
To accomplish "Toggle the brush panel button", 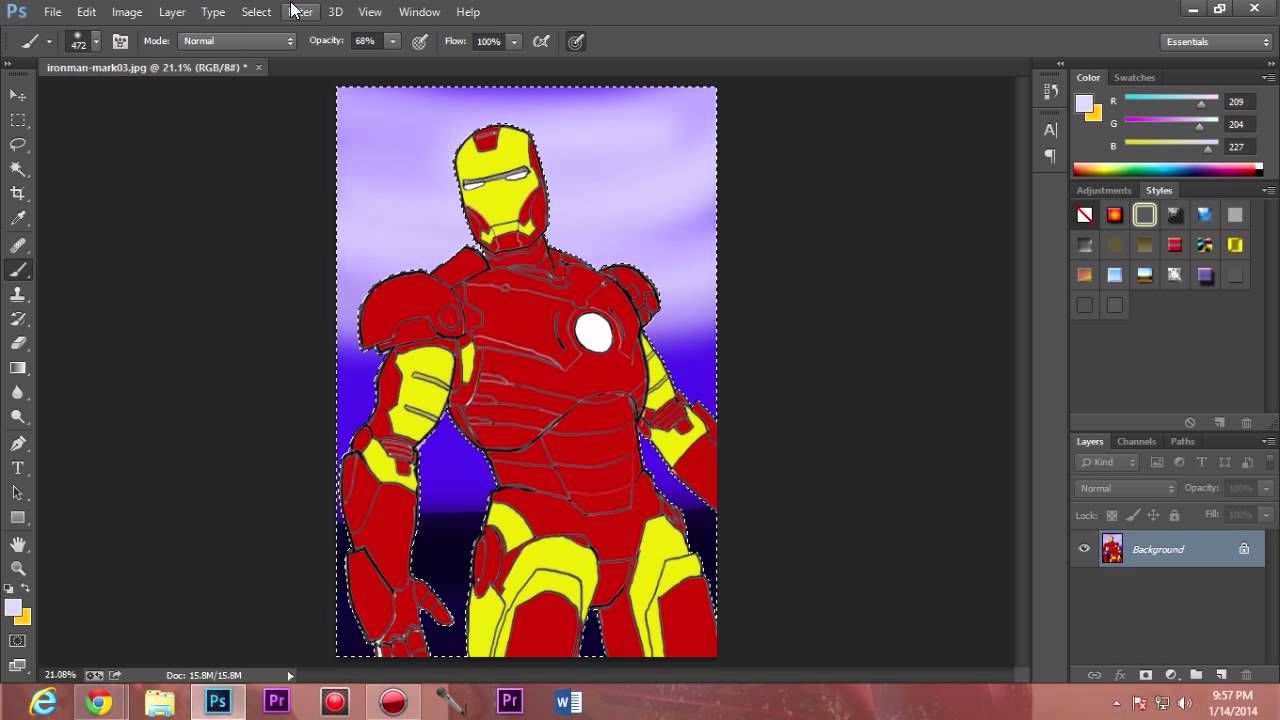I will coord(120,42).
